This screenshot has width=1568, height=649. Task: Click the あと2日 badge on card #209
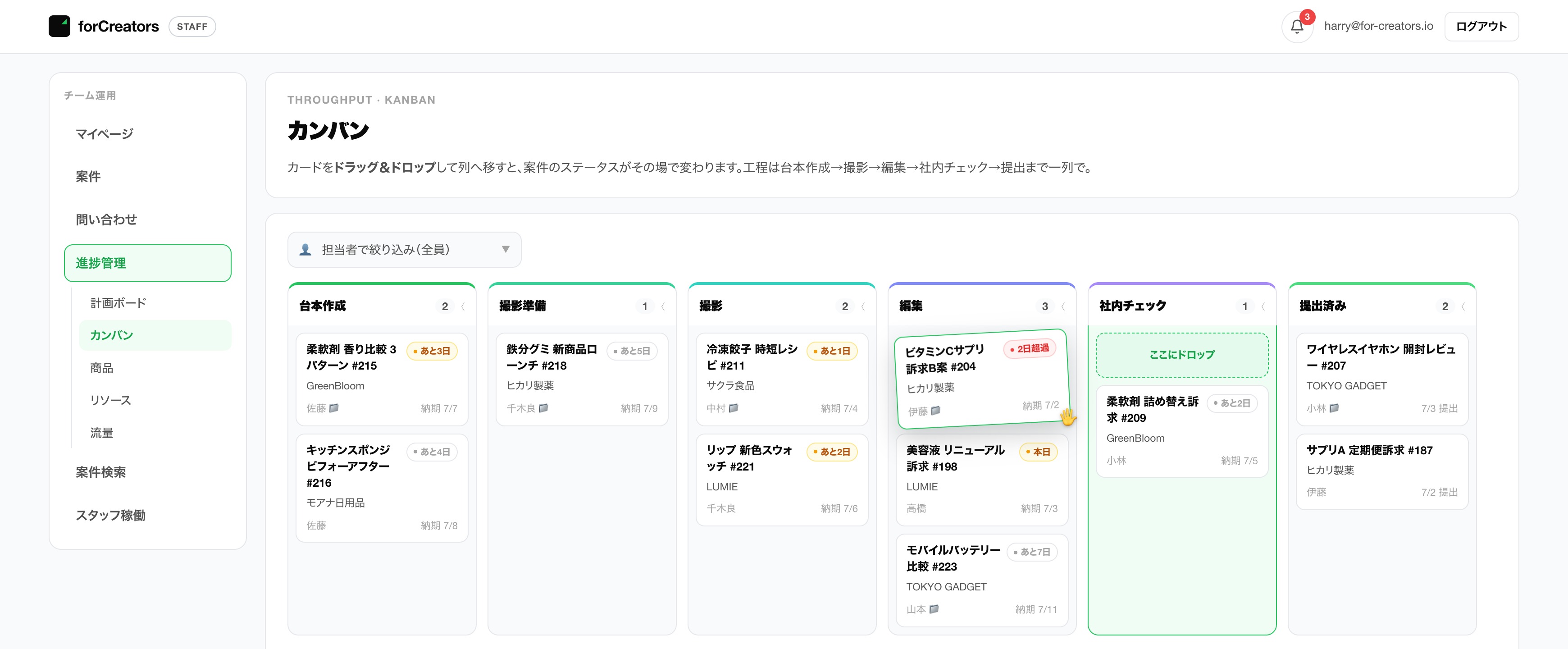coord(1232,403)
